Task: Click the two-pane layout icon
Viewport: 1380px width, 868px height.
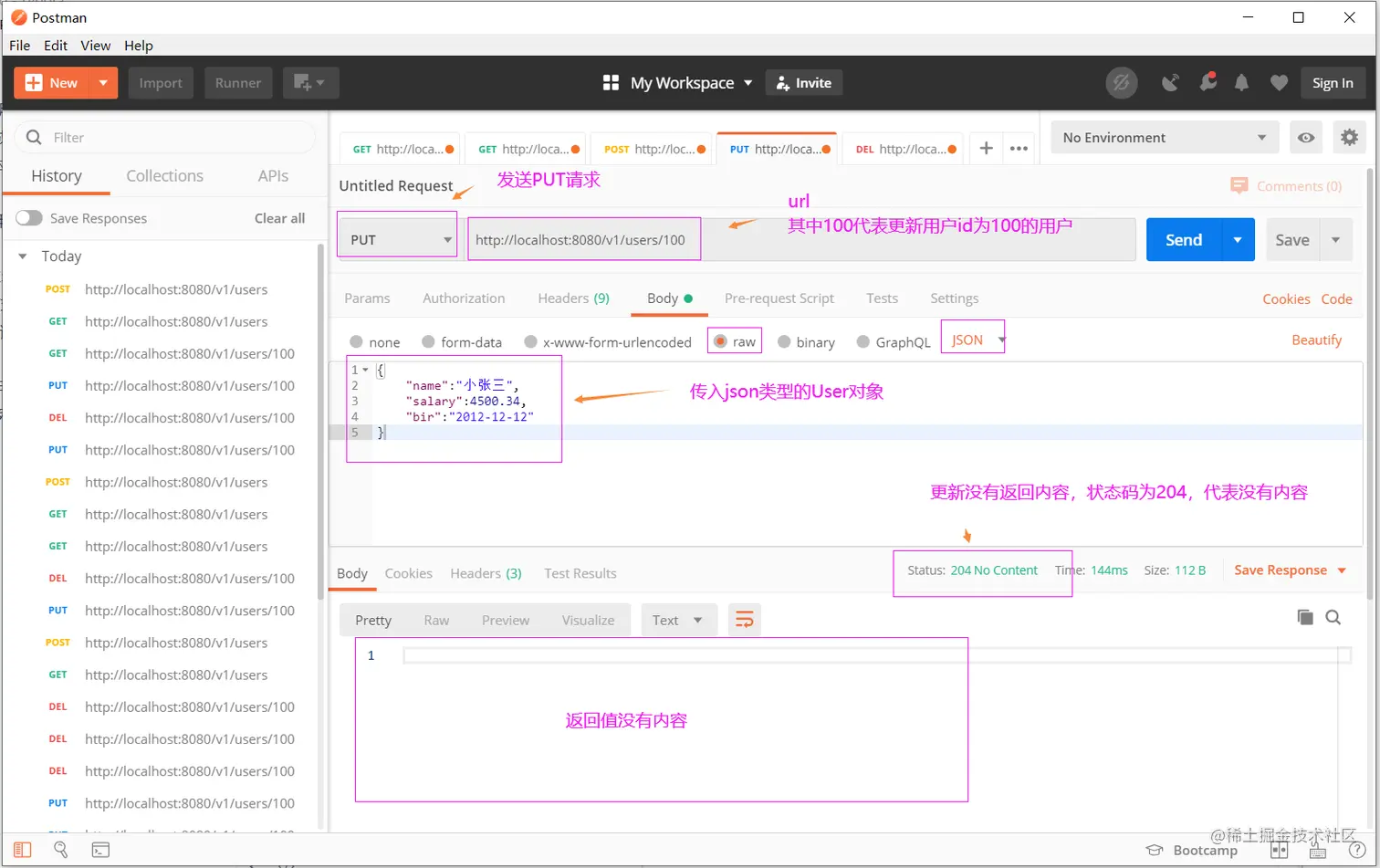Action: 1279,850
